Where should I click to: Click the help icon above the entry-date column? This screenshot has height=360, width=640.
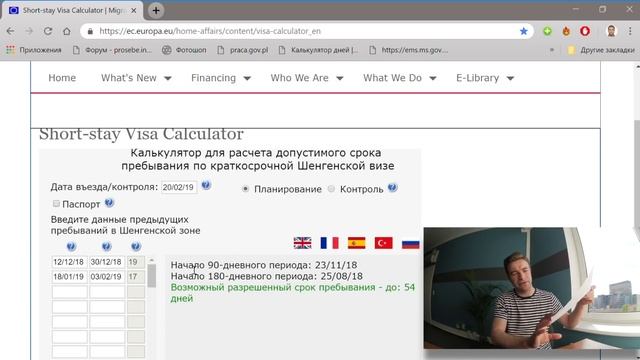(71, 247)
